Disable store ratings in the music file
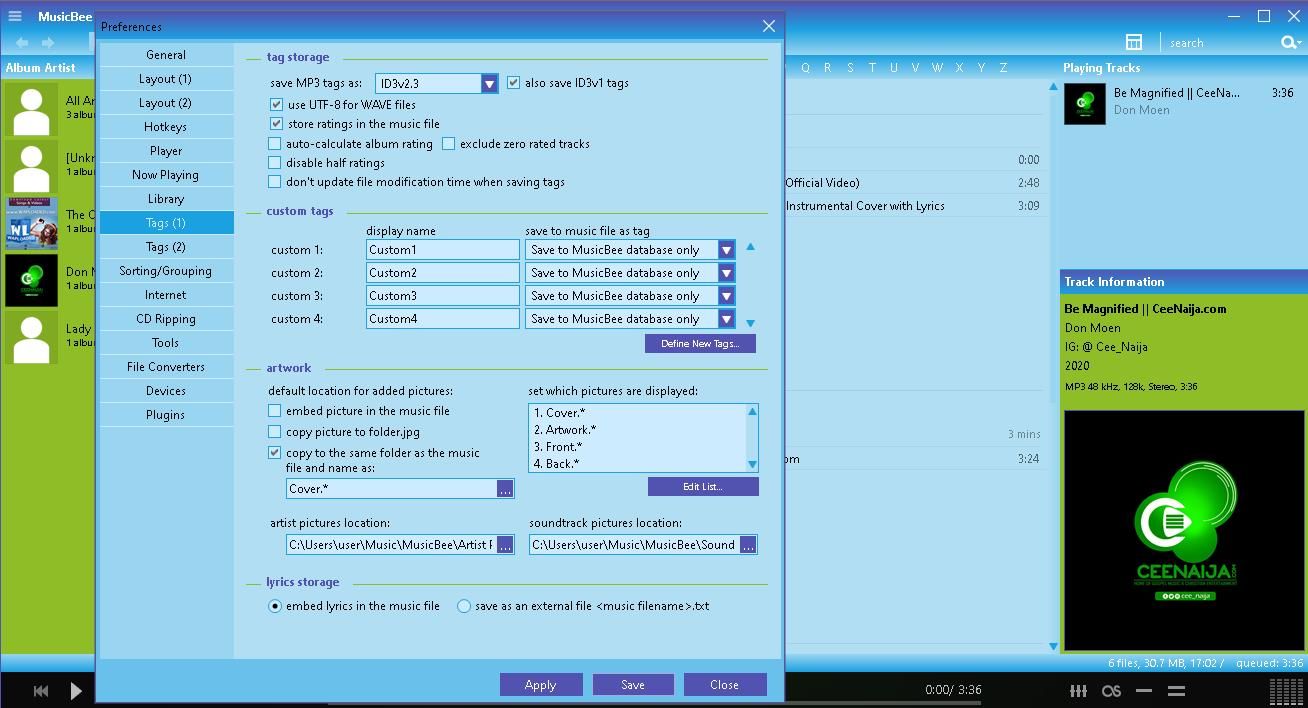Image resolution: width=1308 pixels, height=708 pixels. (x=274, y=123)
